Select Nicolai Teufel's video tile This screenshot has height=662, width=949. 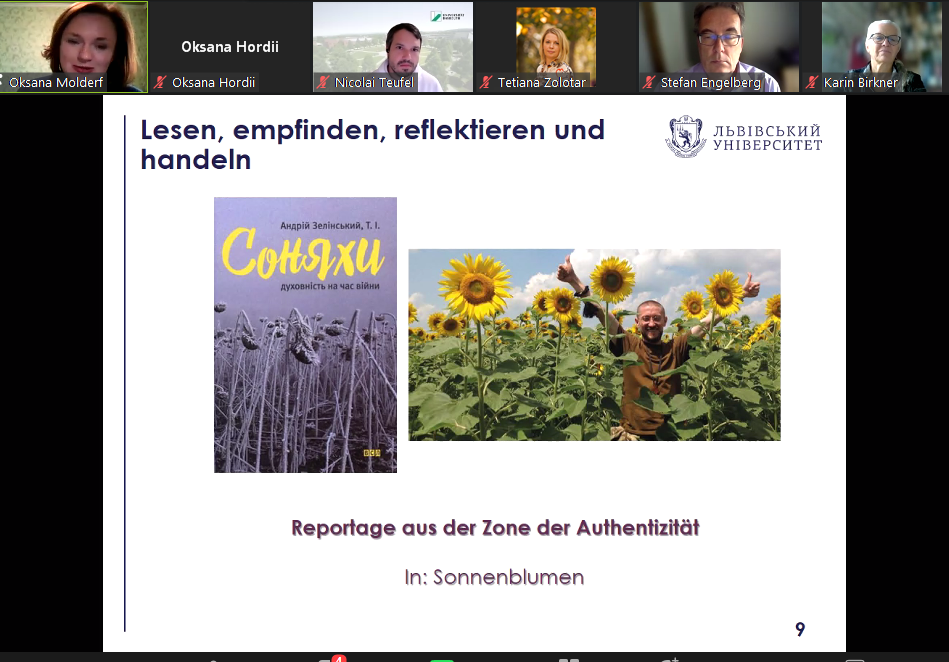393,47
